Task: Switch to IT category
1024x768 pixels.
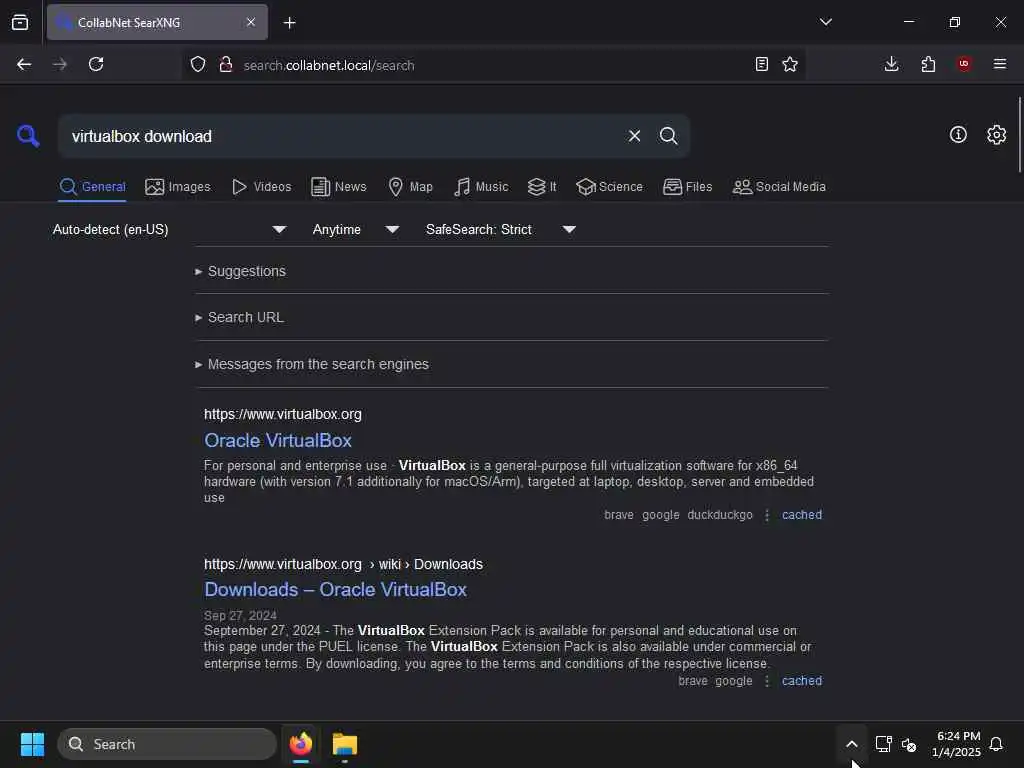Action: coord(542,187)
